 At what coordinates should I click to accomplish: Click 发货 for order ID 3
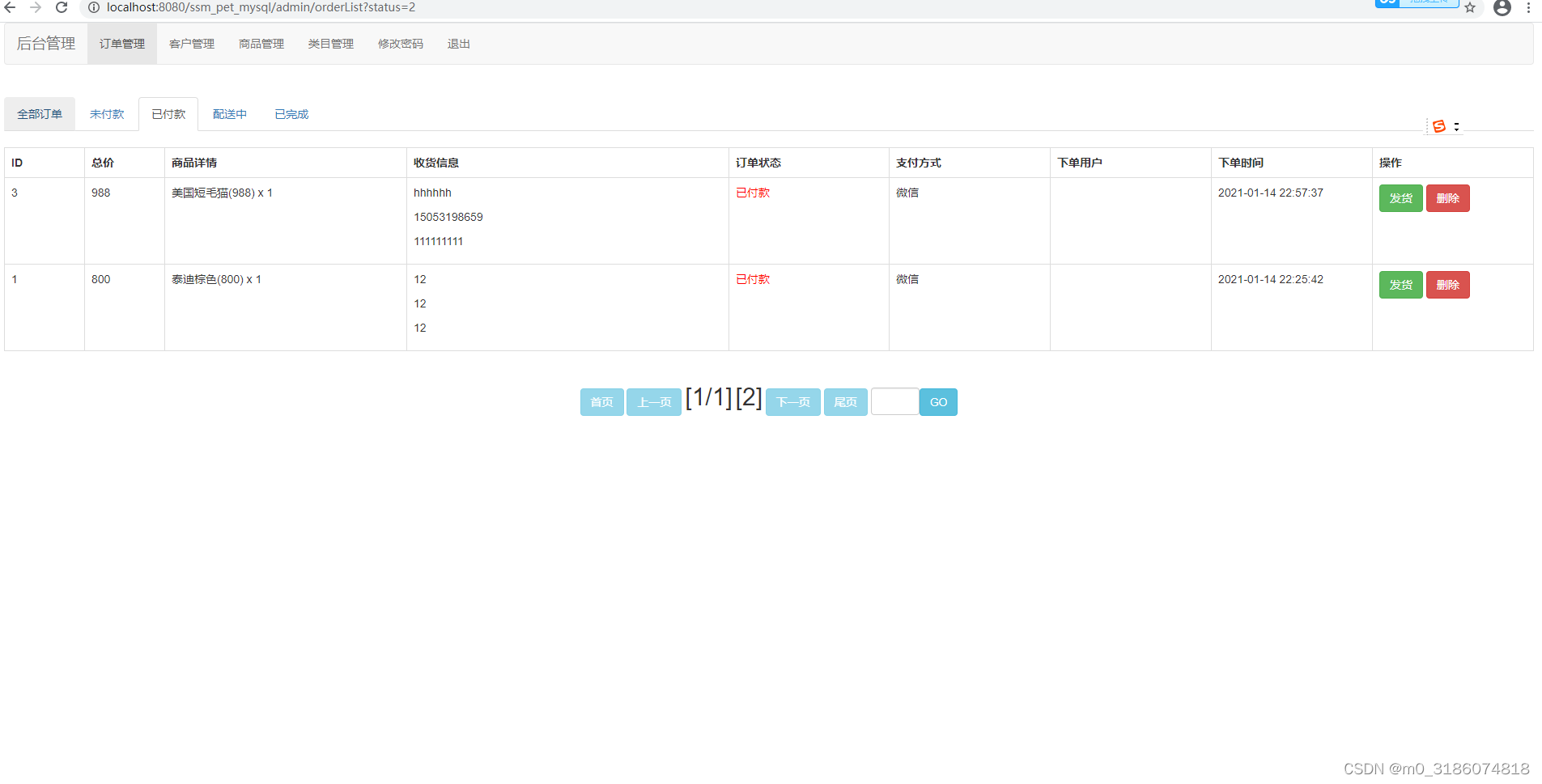click(1400, 198)
